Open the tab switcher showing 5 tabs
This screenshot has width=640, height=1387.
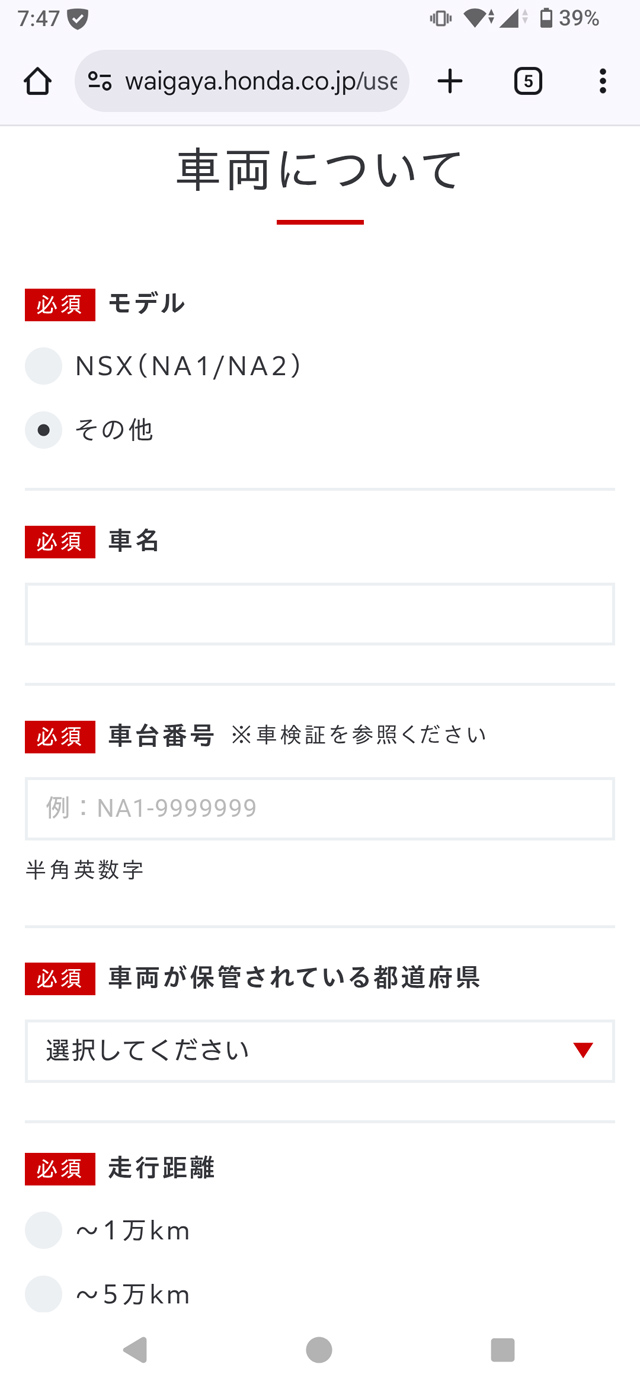click(526, 81)
